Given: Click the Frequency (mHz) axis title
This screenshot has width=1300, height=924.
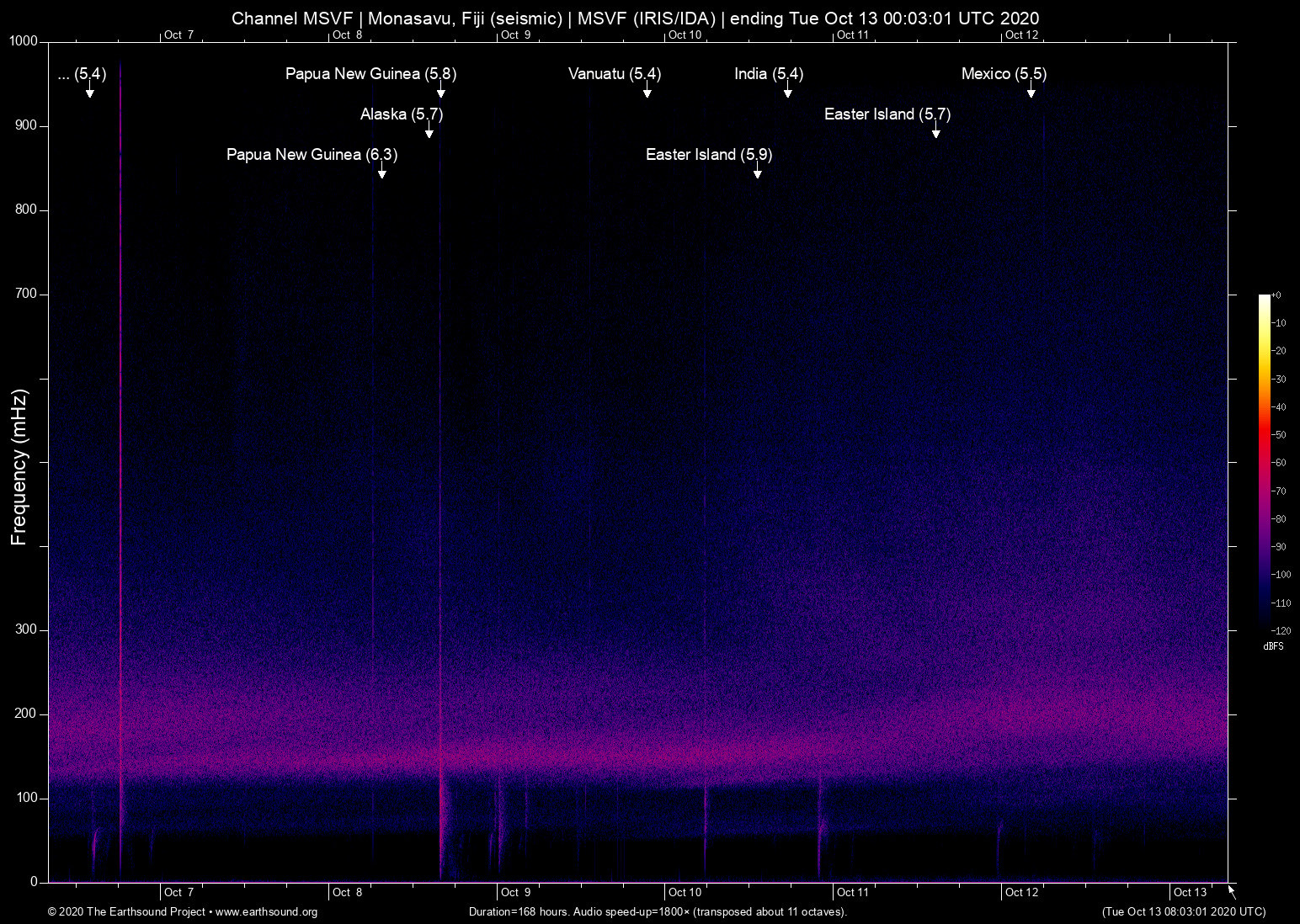Looking at the screenshot, I should [19, 463].
